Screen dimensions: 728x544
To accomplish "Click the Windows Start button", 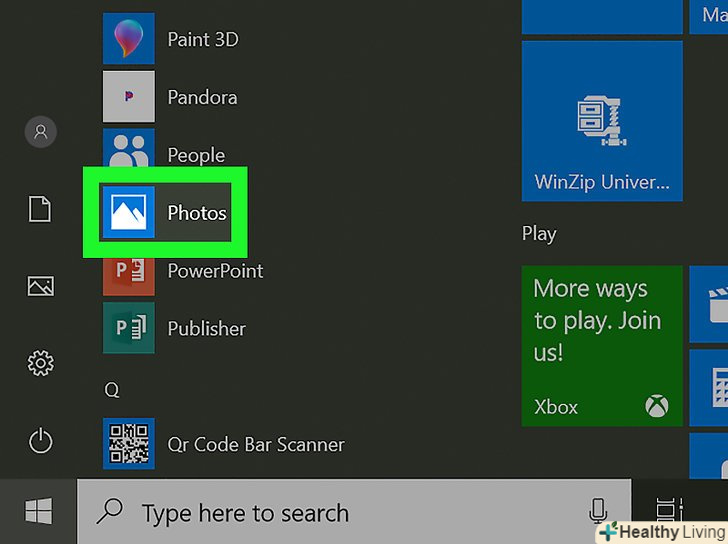I will click(x=39, y=511).
